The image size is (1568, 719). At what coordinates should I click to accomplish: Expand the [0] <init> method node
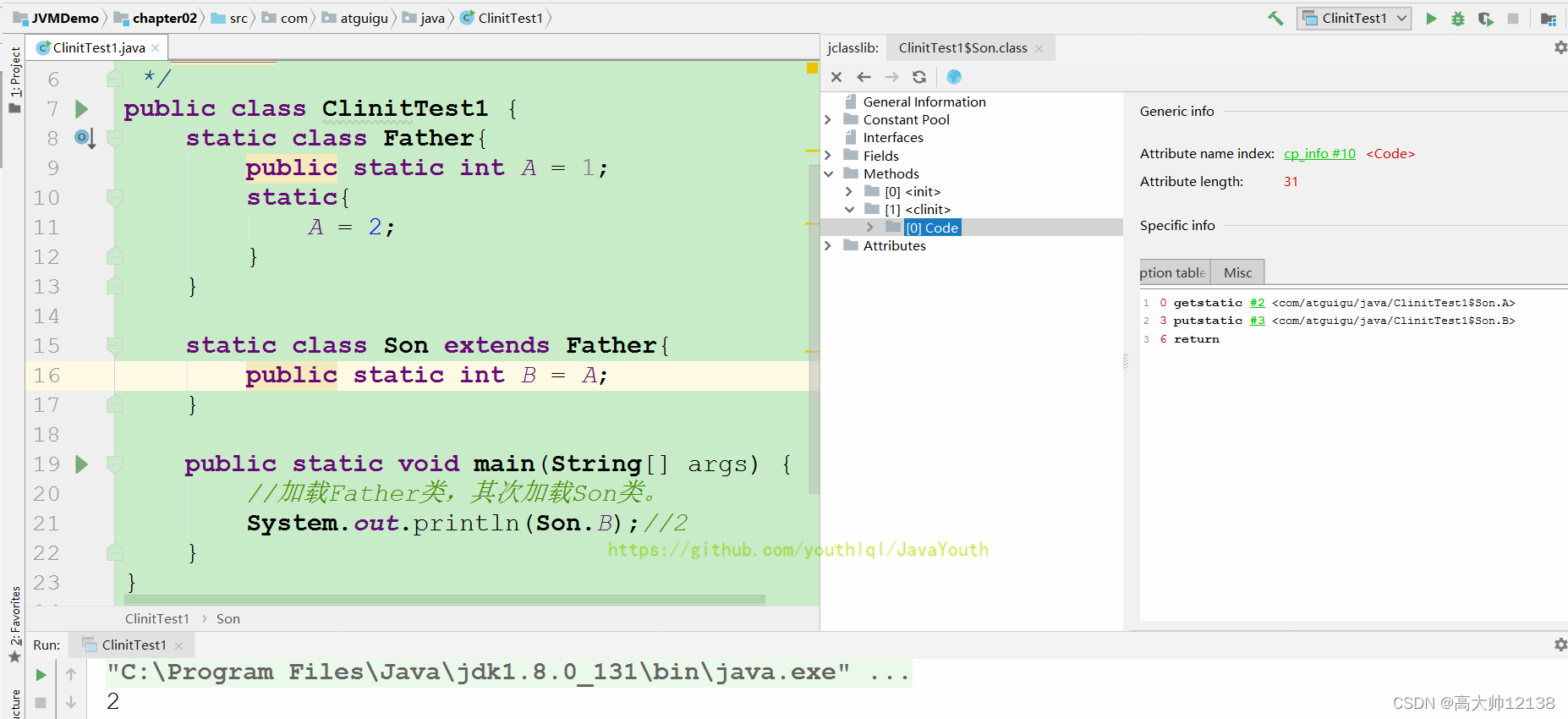click(x=849, y=192)
